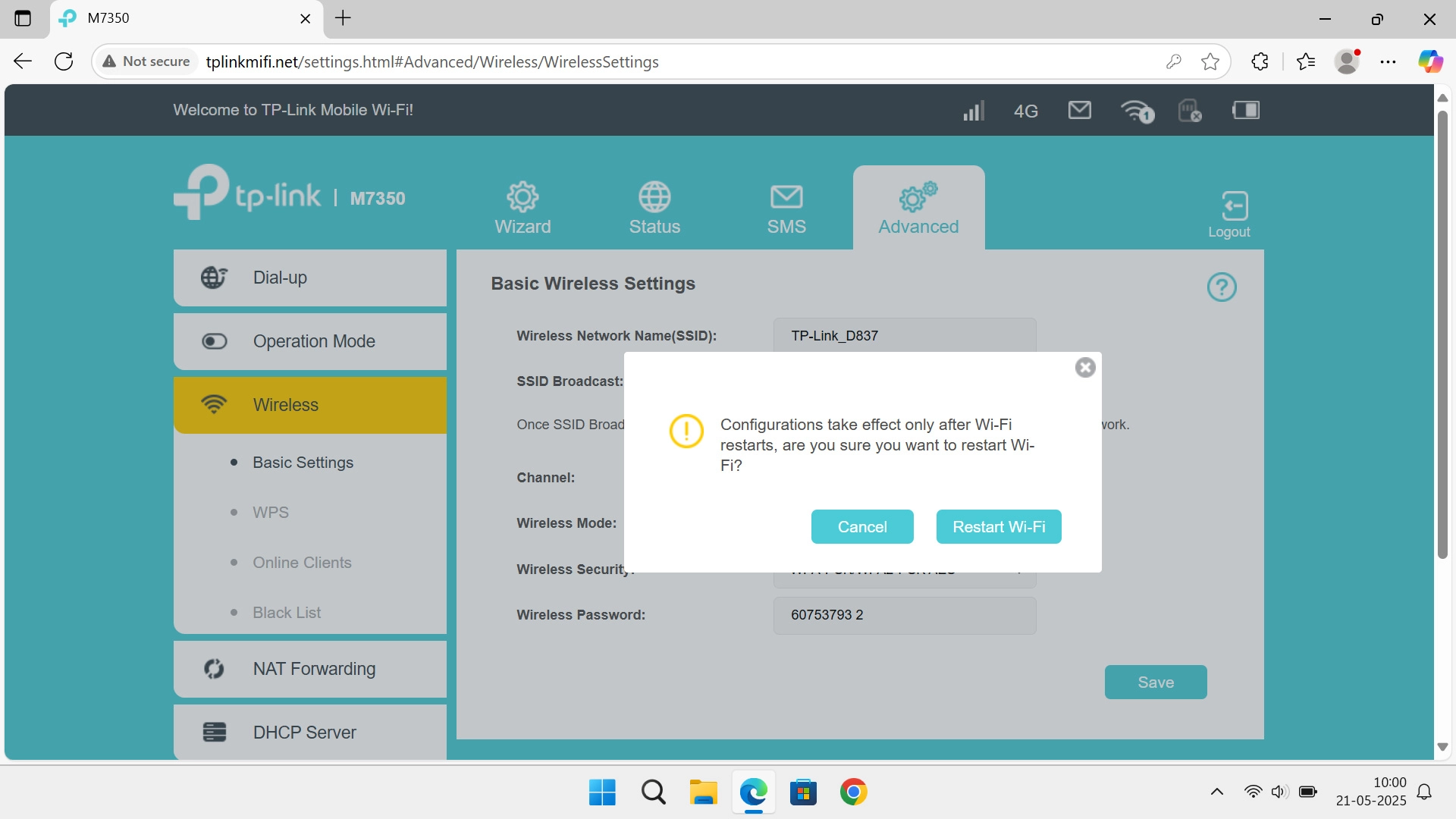Open the help question mark icon
1456x819 pixels.
pyautogui.click(x=1221, y=287)
